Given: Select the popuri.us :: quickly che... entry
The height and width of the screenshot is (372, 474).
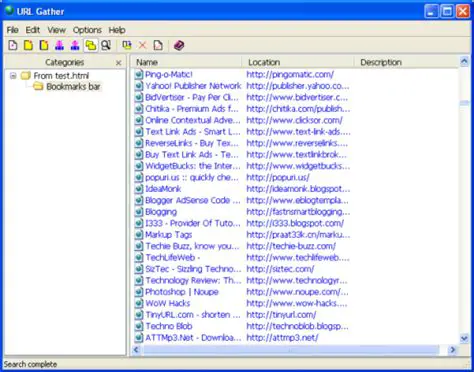Looking at the screenshot, I should point(192,177).
